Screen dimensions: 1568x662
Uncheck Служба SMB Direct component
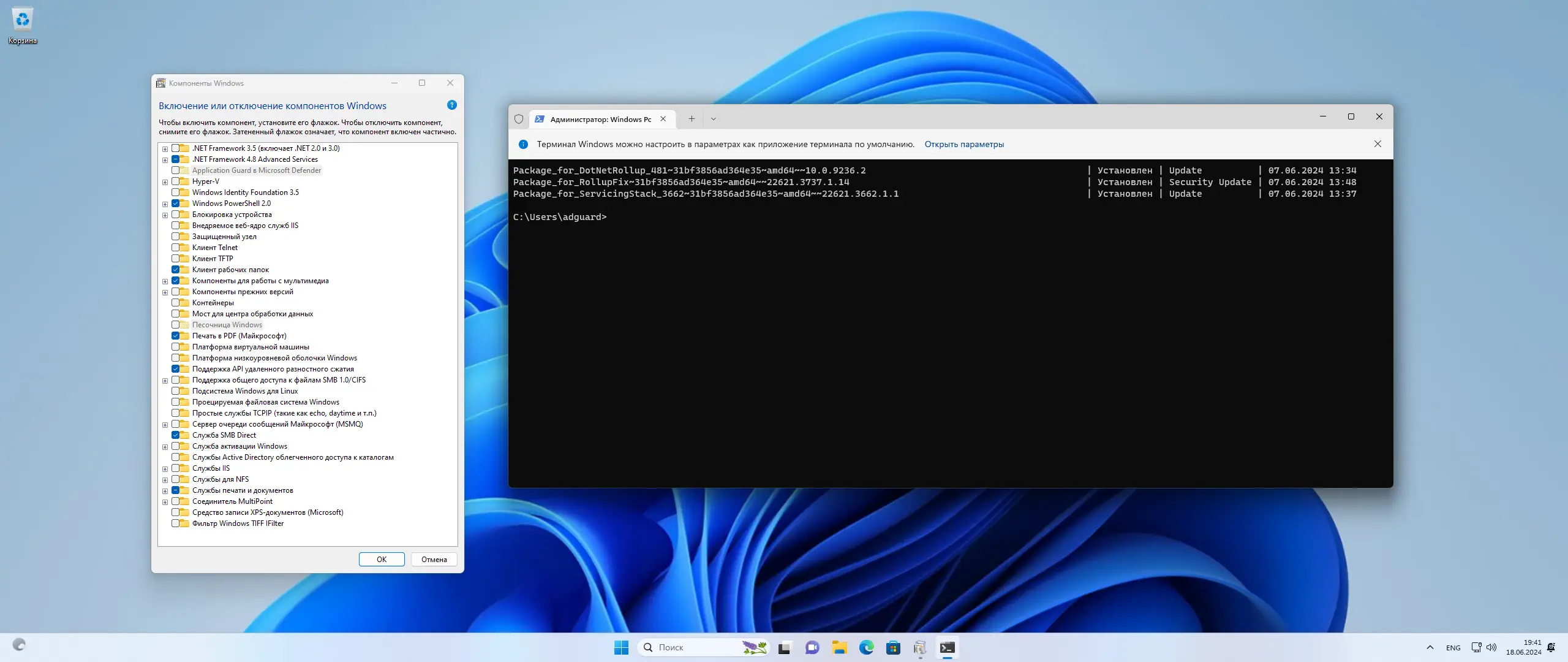[x=176, y=435]
